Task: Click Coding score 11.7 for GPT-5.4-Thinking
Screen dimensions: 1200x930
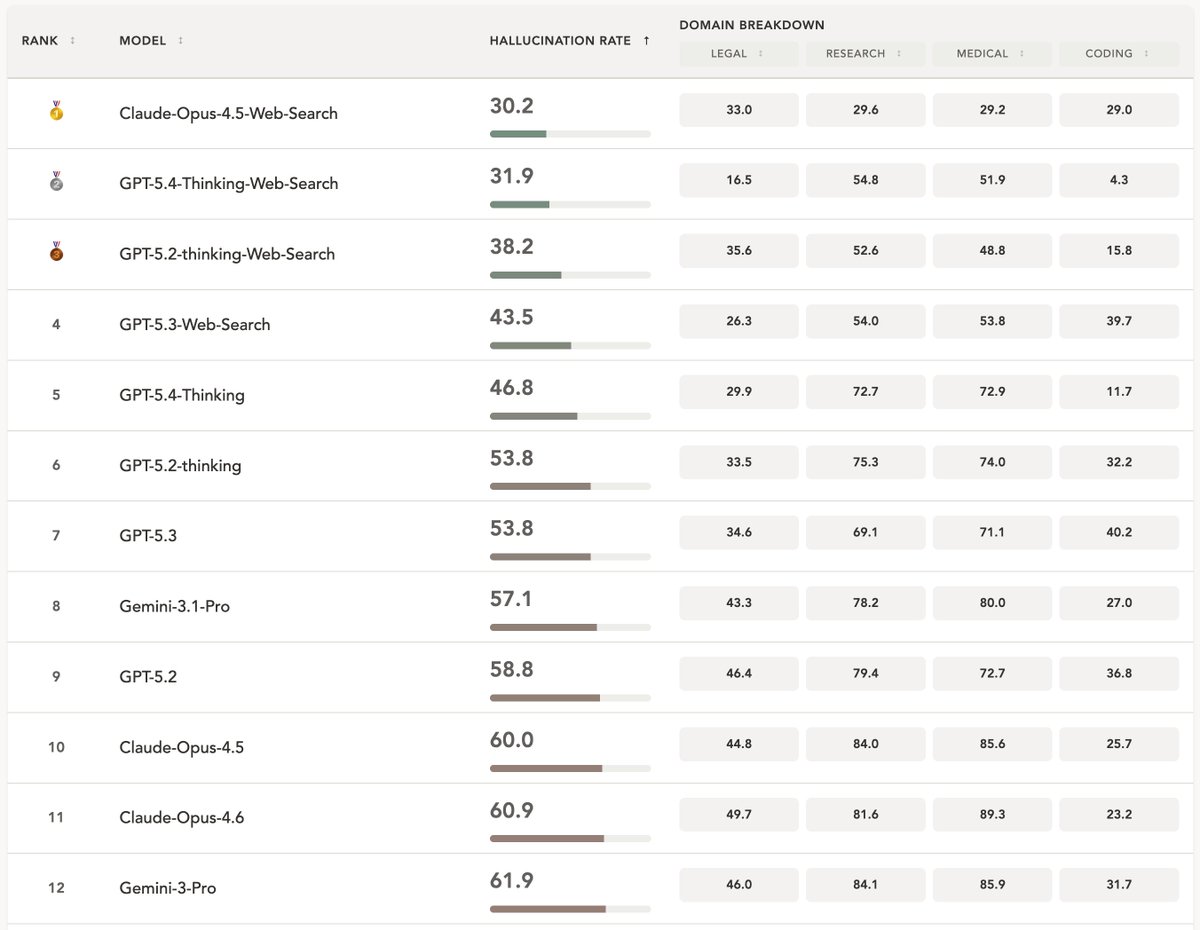Action: pyautogui.click(x=1119, y=392)
